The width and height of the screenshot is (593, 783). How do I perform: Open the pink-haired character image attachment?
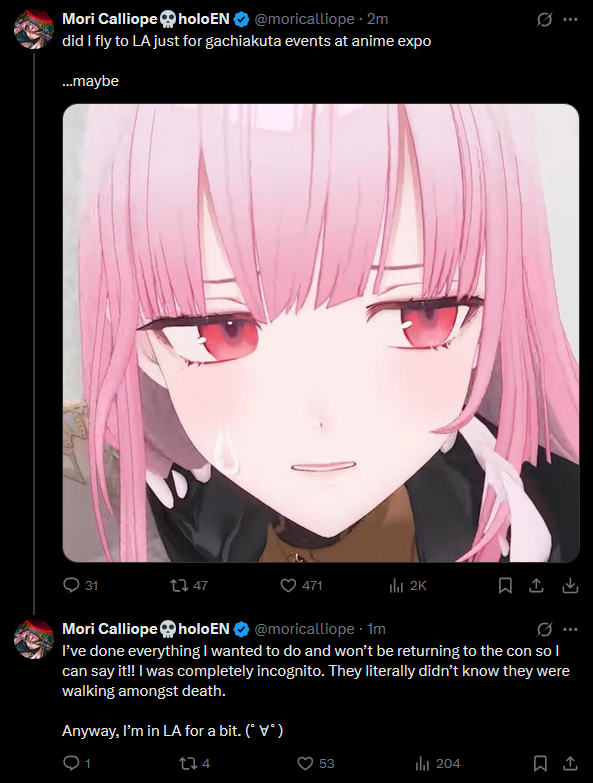click(321, 333)
